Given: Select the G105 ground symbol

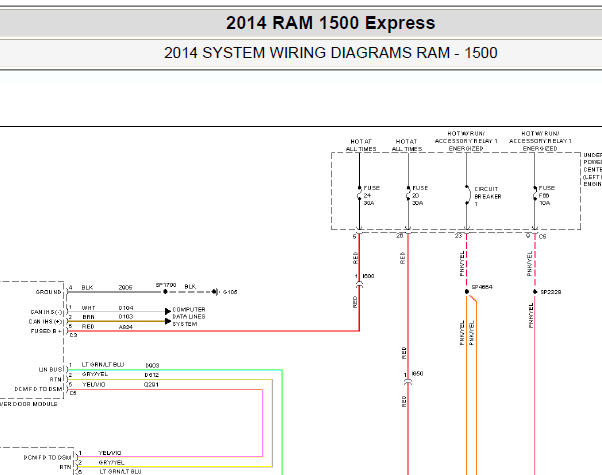Looking at the screenshot, I should click(x=215, y=292).
